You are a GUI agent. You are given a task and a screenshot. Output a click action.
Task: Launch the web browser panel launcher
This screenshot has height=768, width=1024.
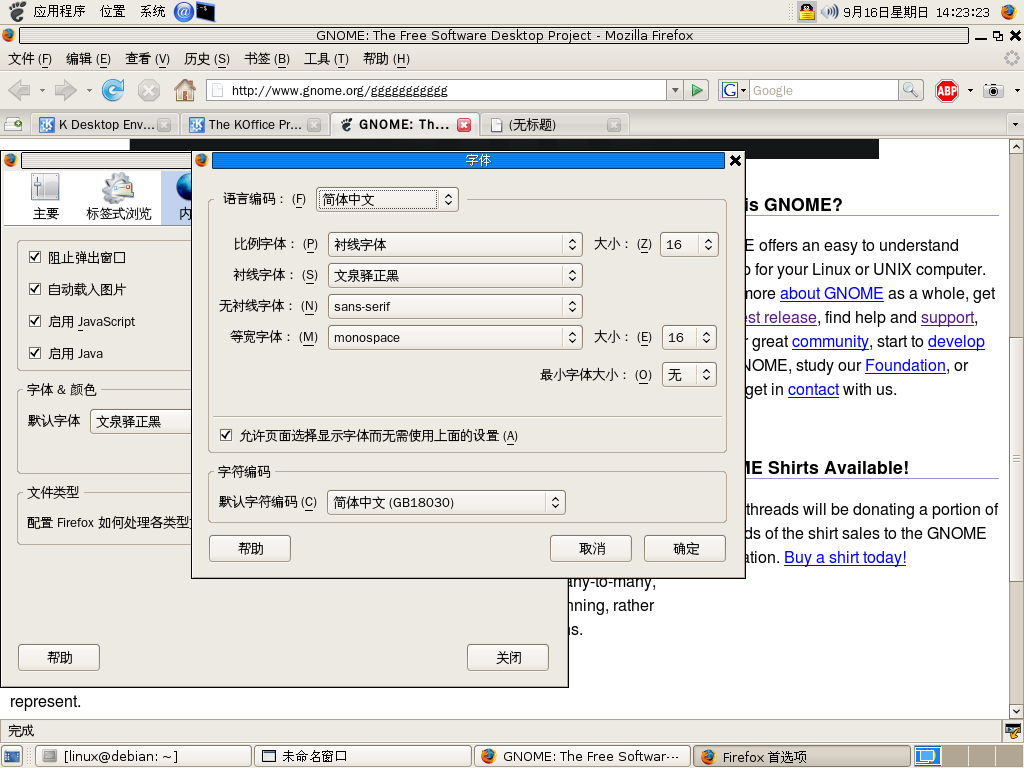point(184,11)
